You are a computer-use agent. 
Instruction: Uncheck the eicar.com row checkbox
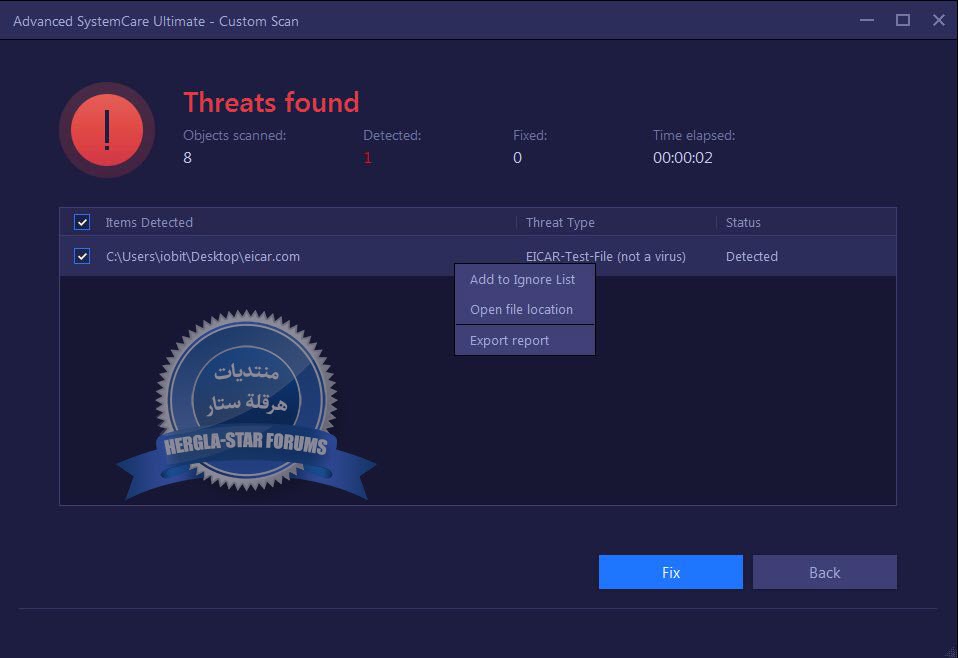[82, 256]
